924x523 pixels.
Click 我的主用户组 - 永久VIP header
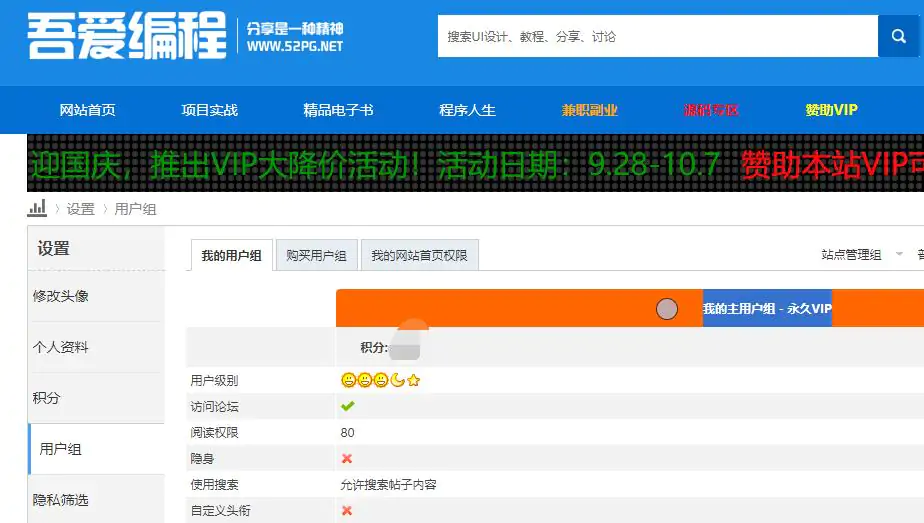point(767,309)
